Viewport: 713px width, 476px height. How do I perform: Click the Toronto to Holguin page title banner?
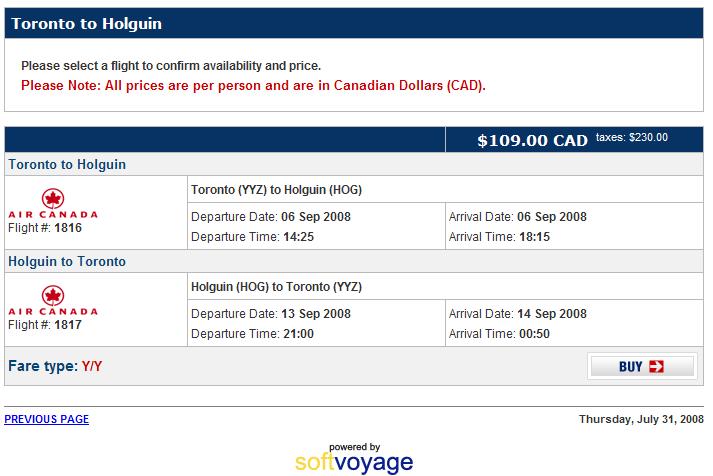(x=354, y=23)
